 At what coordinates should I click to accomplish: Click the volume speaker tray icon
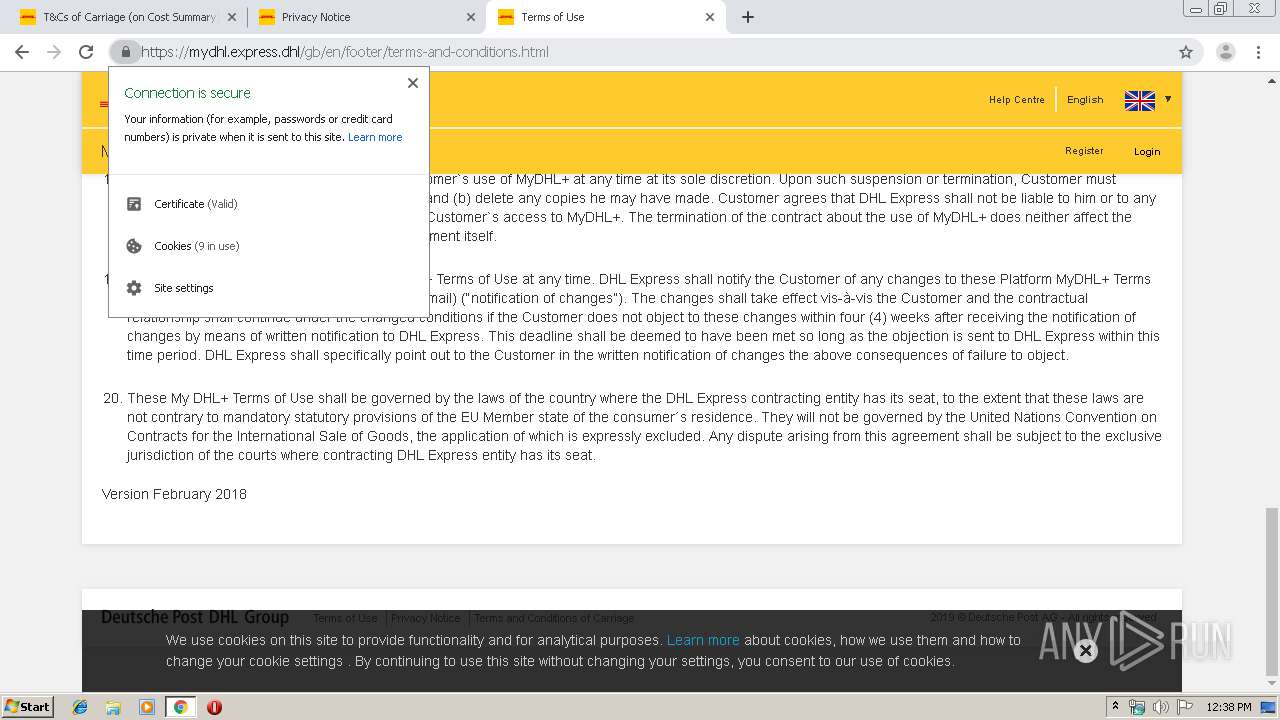(1160, 707)
